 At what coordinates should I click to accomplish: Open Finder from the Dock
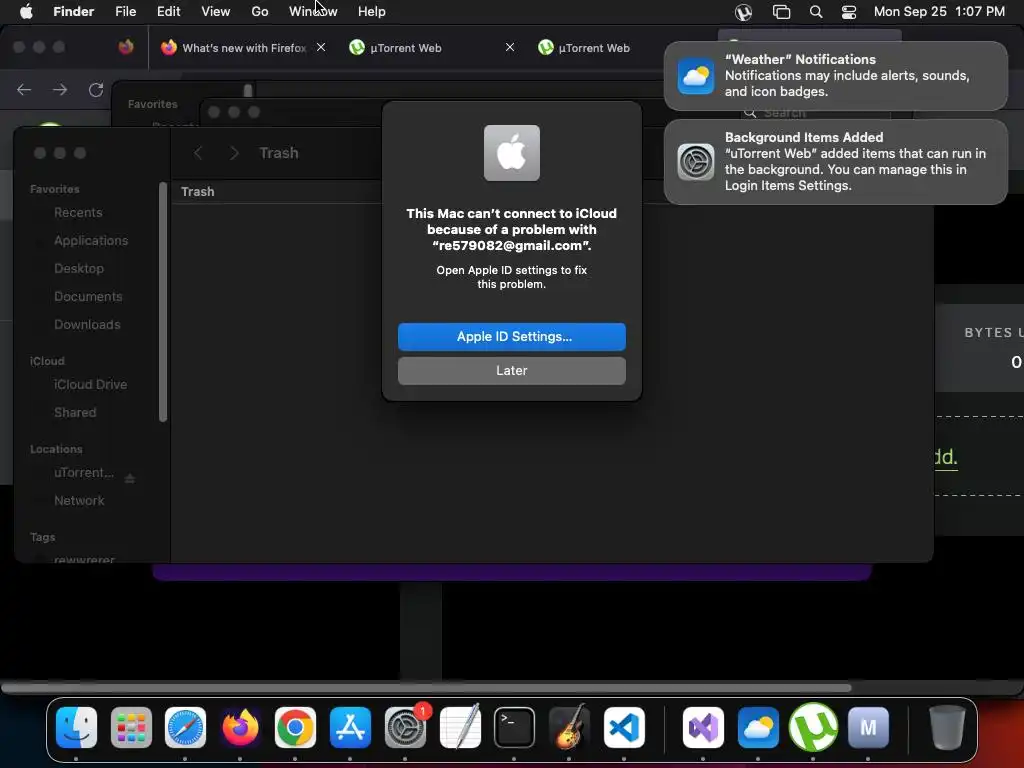pos(76,727)
